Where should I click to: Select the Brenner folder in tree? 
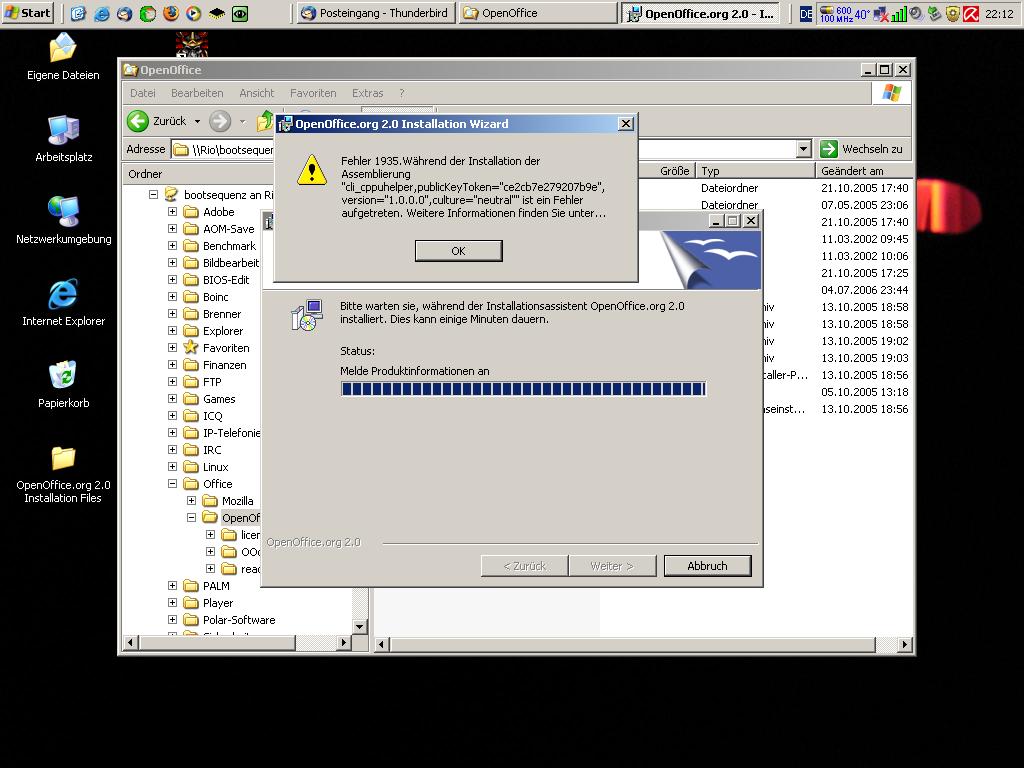click(222, 314)
